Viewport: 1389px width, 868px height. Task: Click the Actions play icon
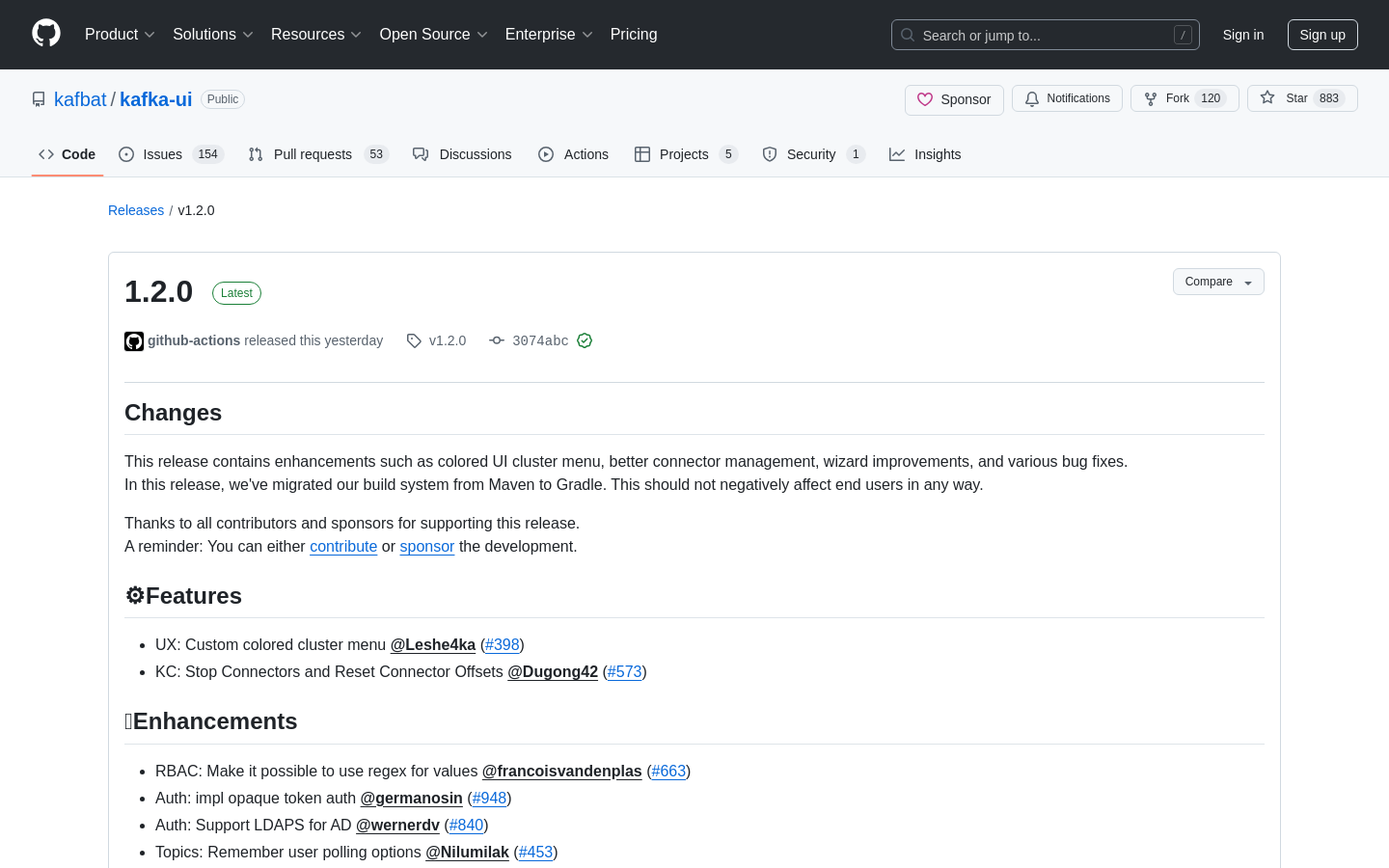(546, 154)
